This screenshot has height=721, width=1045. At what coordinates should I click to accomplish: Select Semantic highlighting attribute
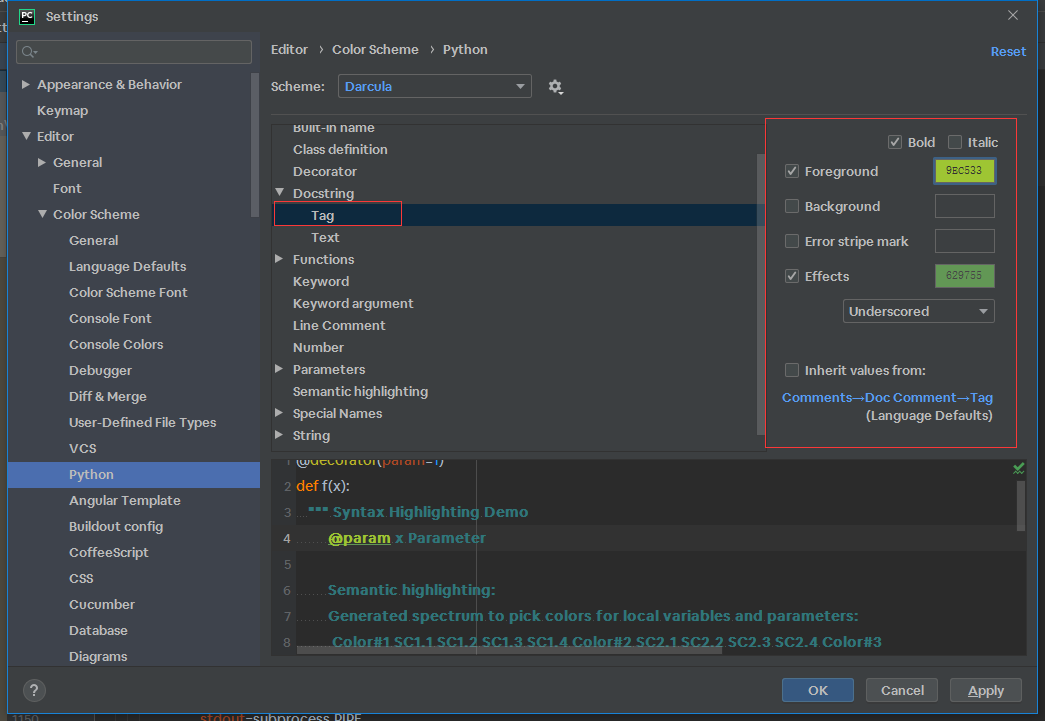click(x=360, y=391)
